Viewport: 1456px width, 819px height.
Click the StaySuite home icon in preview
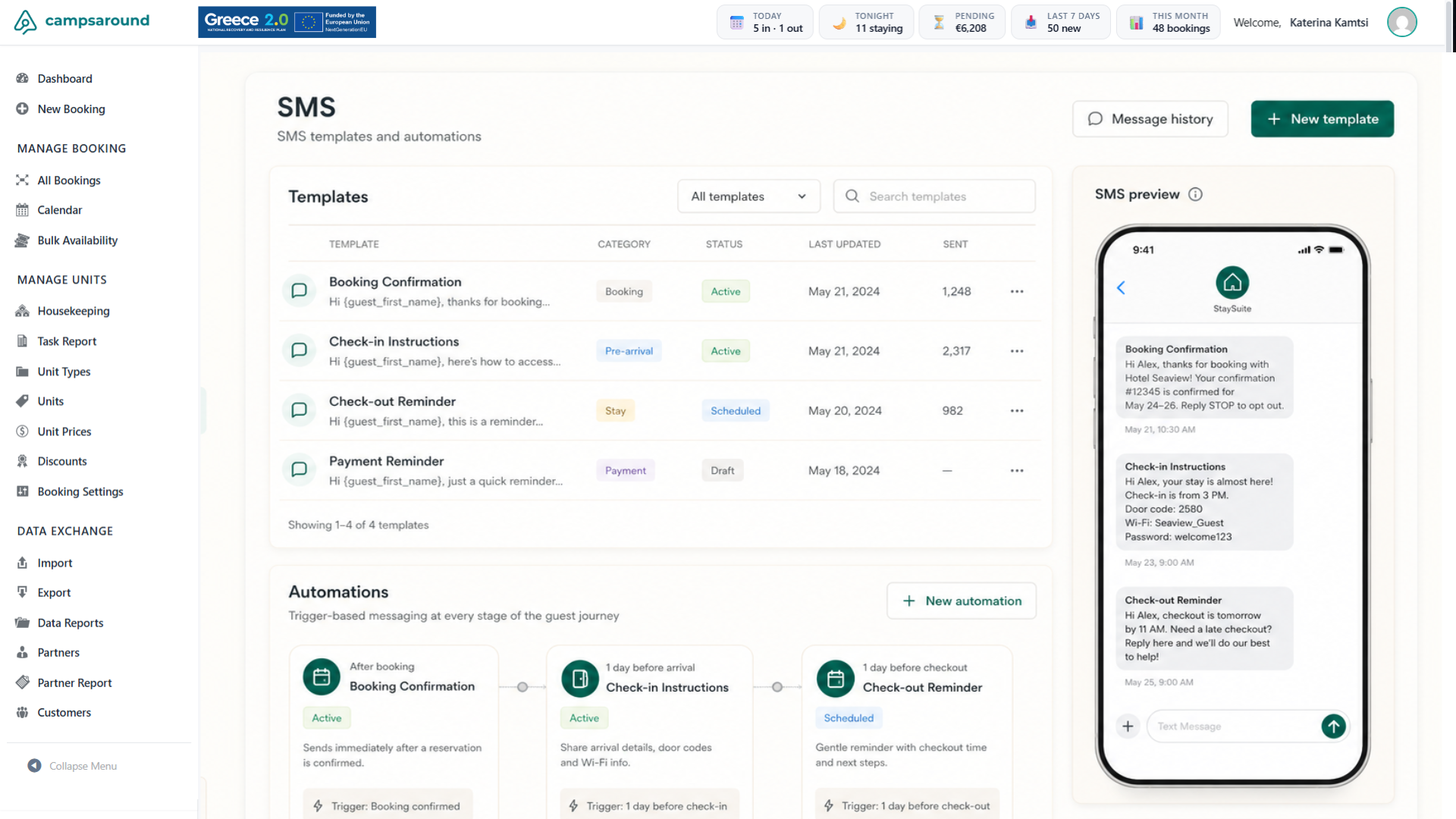[x=1232, y=283]
